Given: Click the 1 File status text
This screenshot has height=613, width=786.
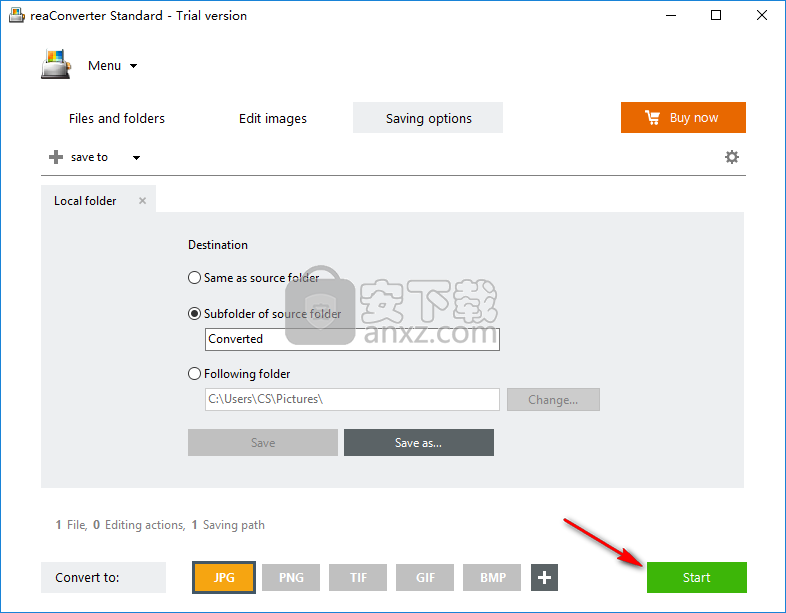Looking at the screenshot, I should 71,525.
